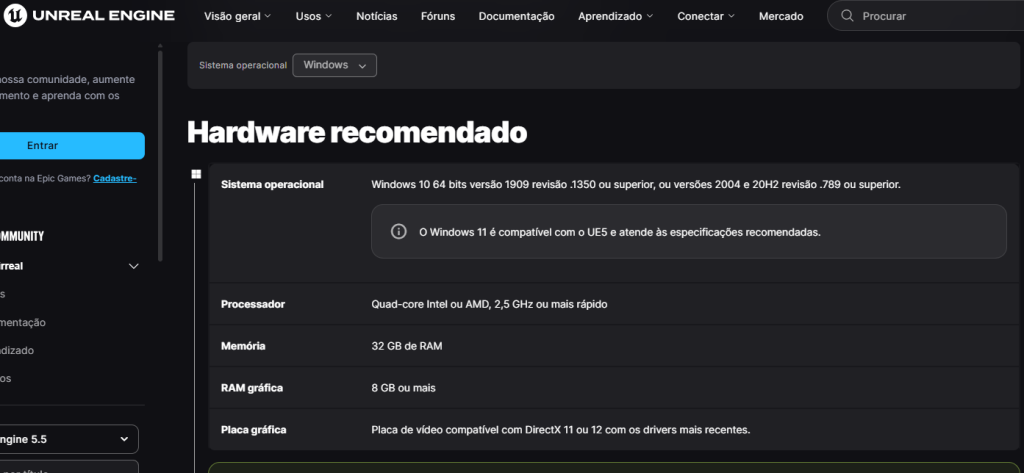The height and width of the screenshot is (473, 1024).
Task: Click the Placa gráfica row label
Action: (x=253, y=430)
